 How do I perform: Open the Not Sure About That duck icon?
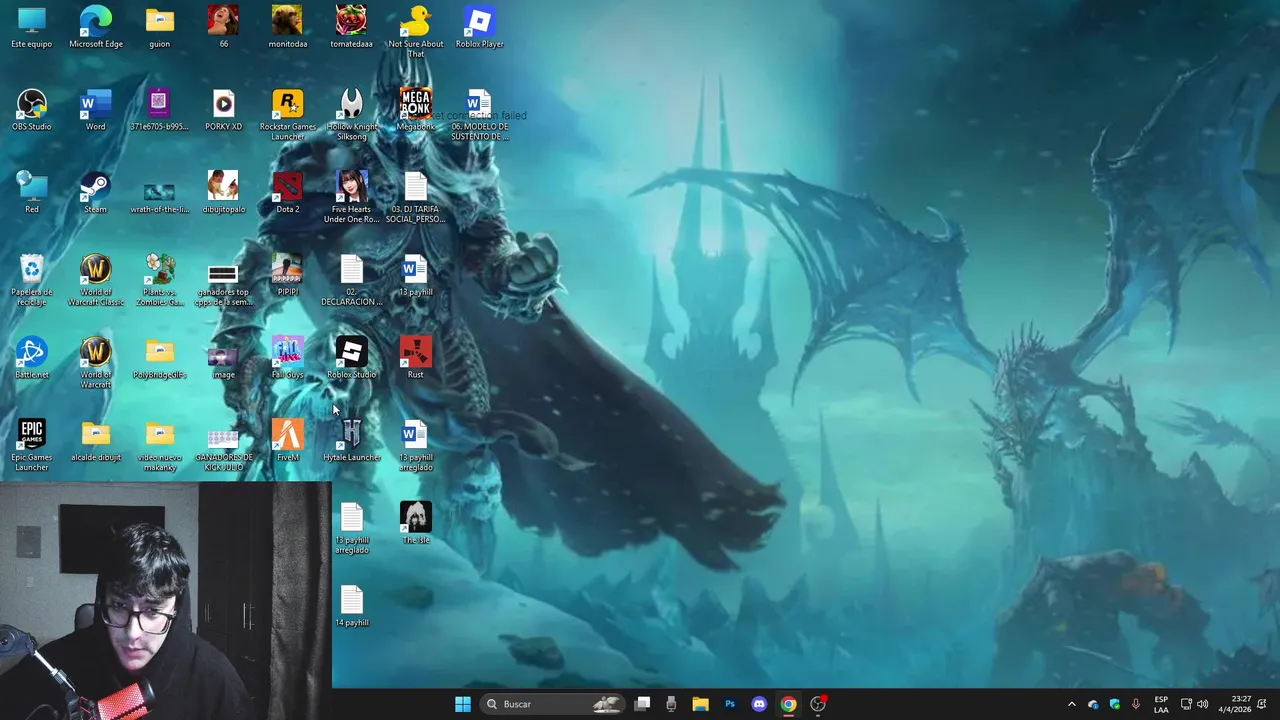pos(415,31)
